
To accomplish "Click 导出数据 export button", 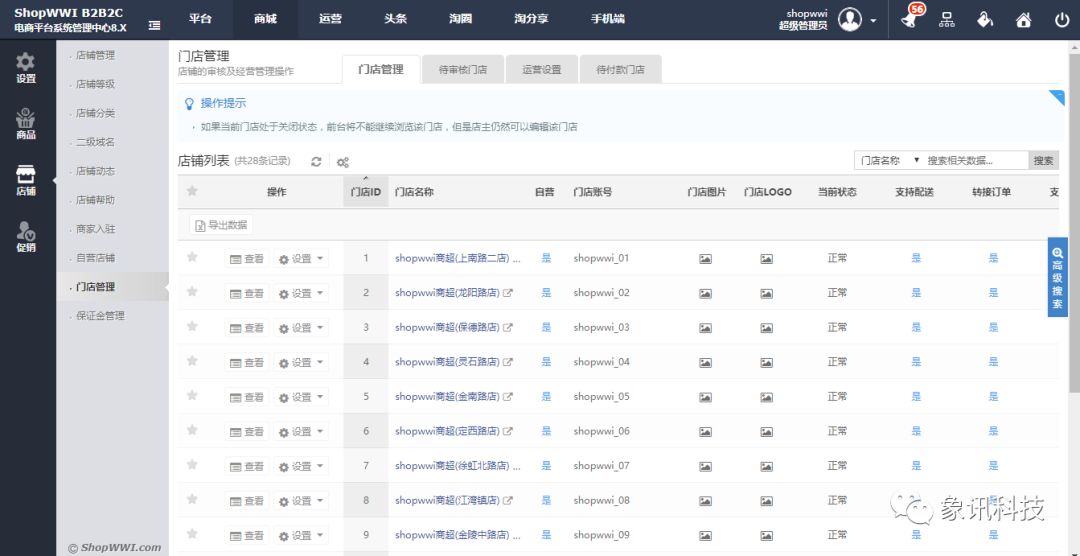I will coord(221,225).
